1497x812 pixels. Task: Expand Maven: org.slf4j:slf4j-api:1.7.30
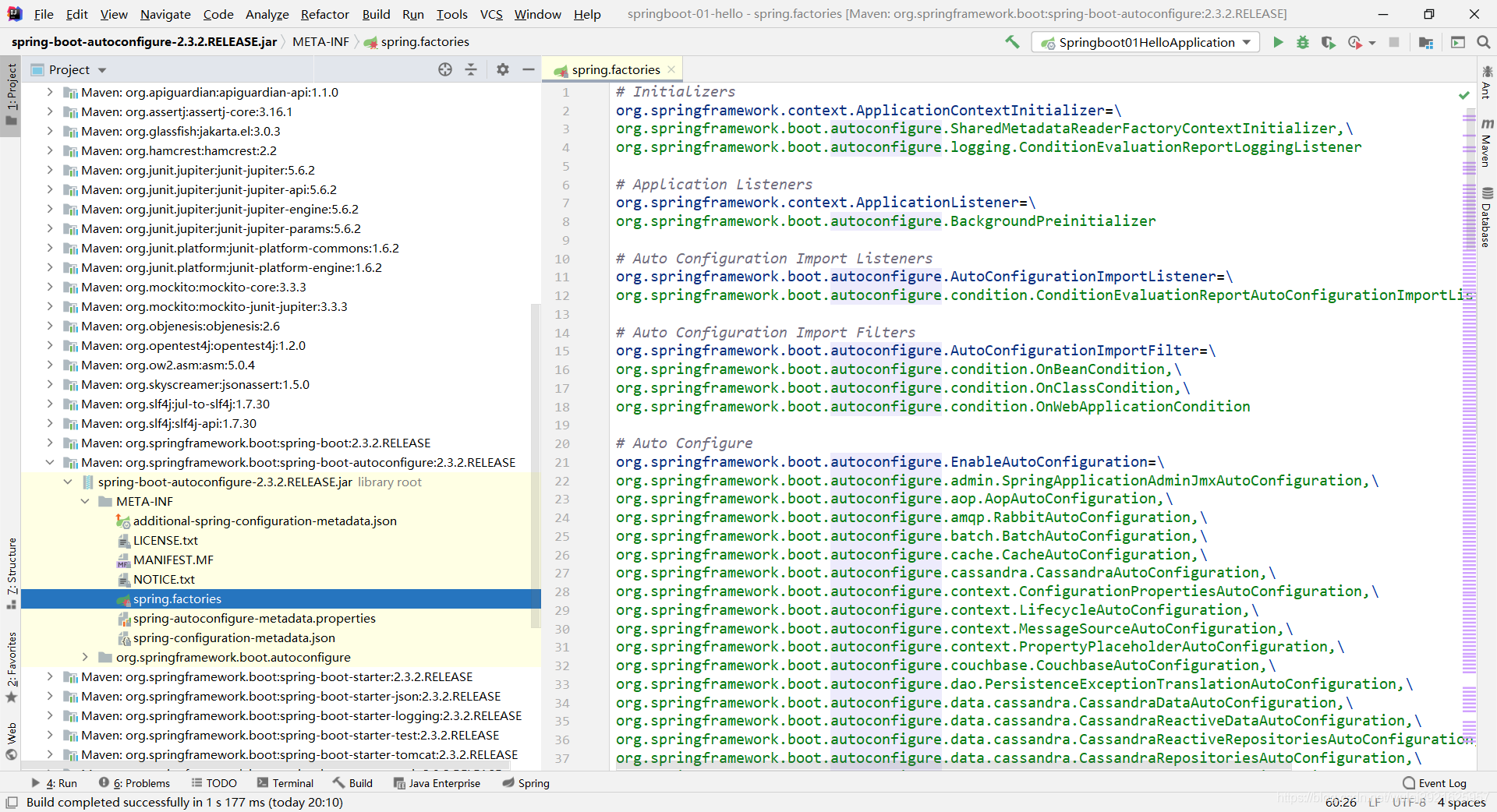[50, 423]
